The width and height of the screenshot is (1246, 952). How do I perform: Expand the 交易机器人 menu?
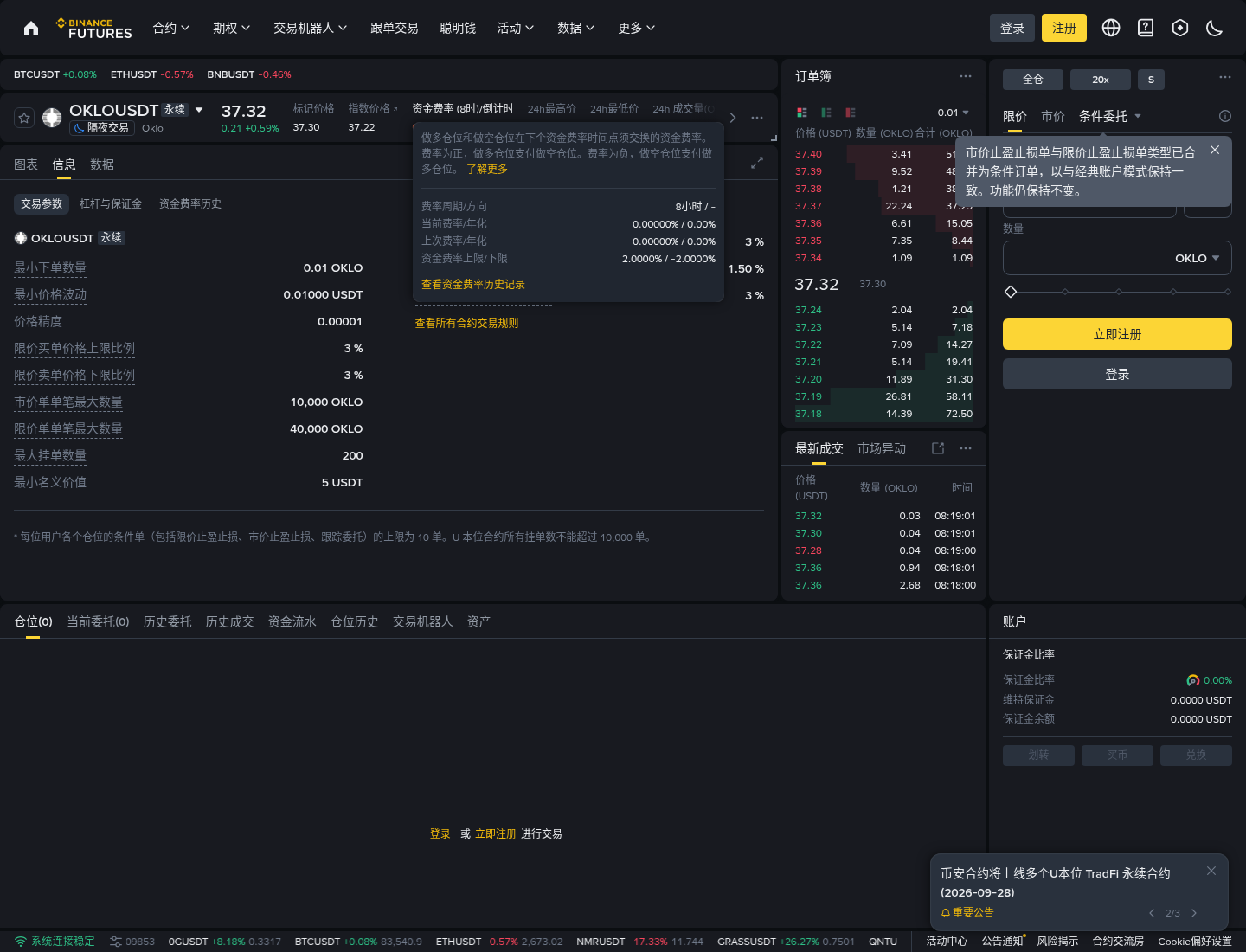click(x=311, y=28)
